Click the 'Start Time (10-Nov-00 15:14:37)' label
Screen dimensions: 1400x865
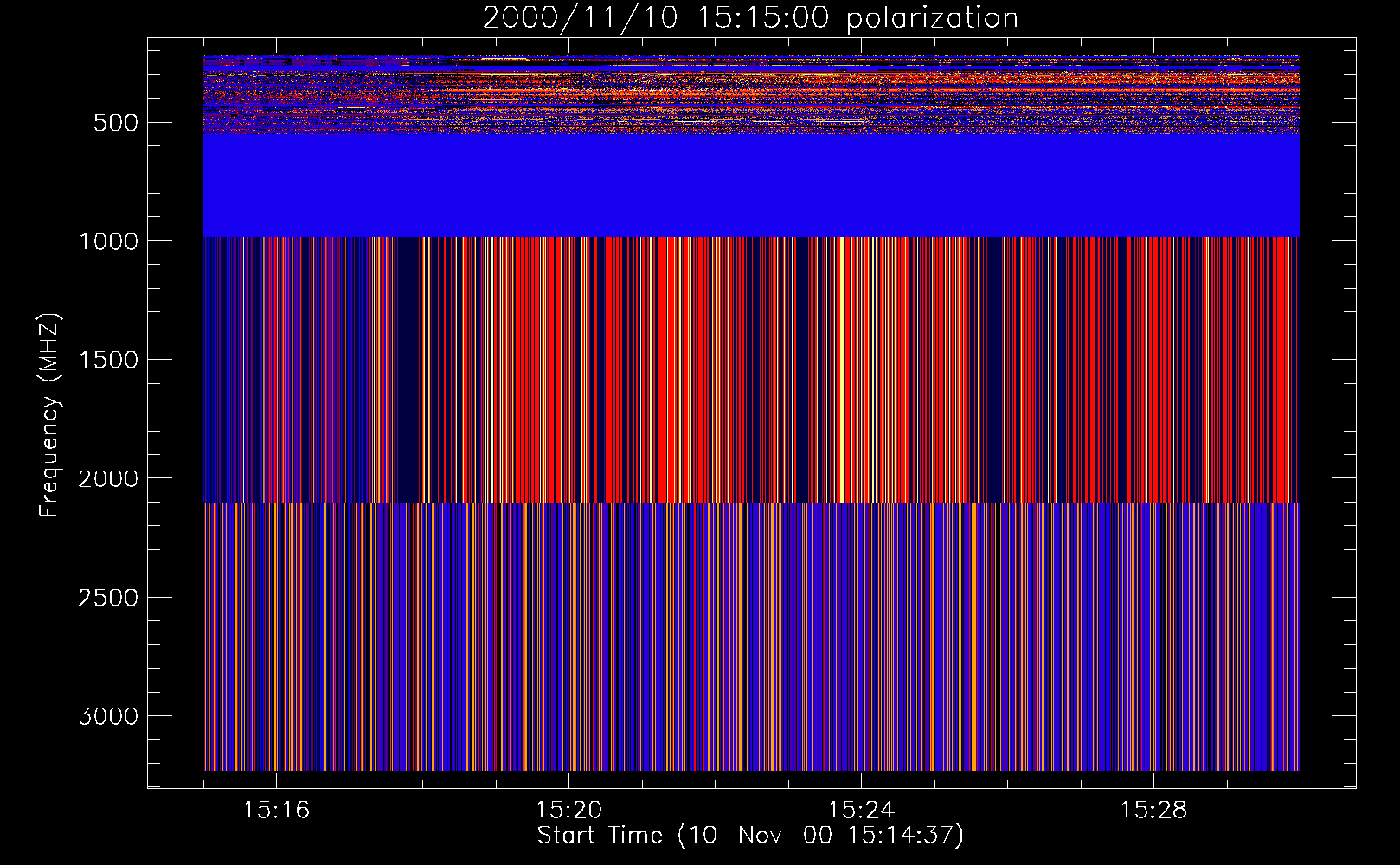point(750,836)
